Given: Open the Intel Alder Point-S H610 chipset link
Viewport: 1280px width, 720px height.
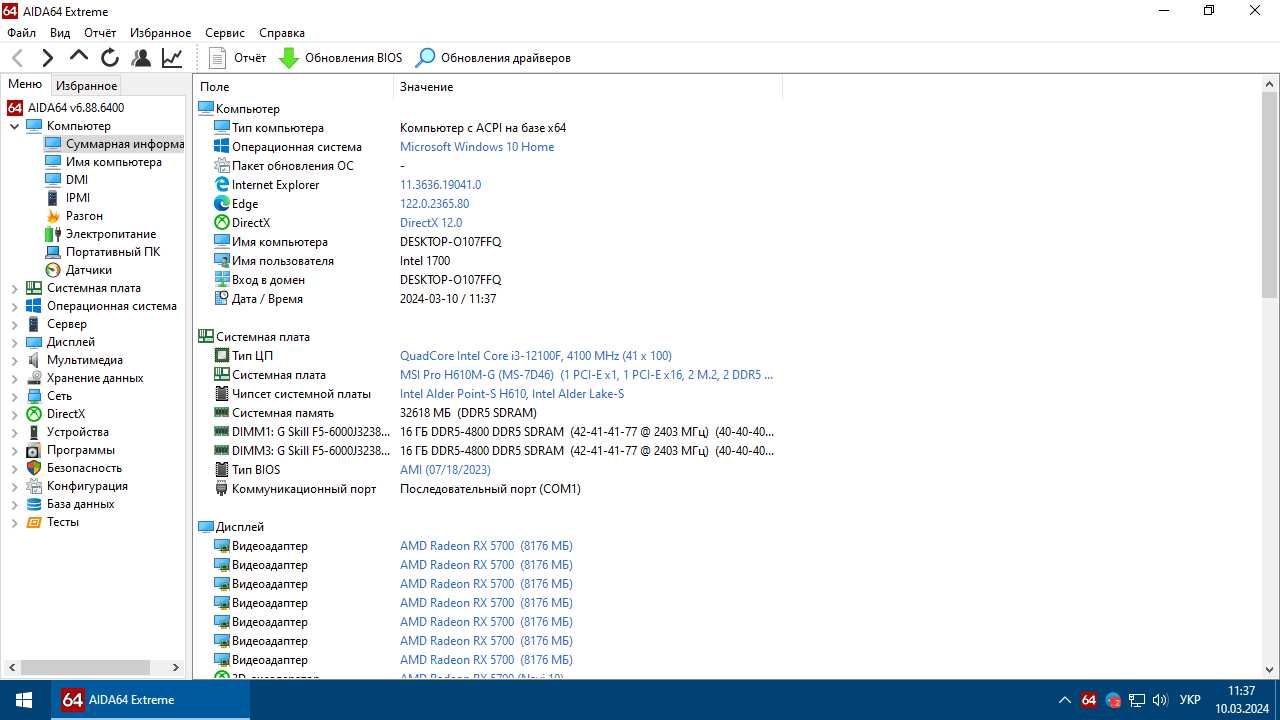Looking at the screenshot, I should tap(512, 394).
